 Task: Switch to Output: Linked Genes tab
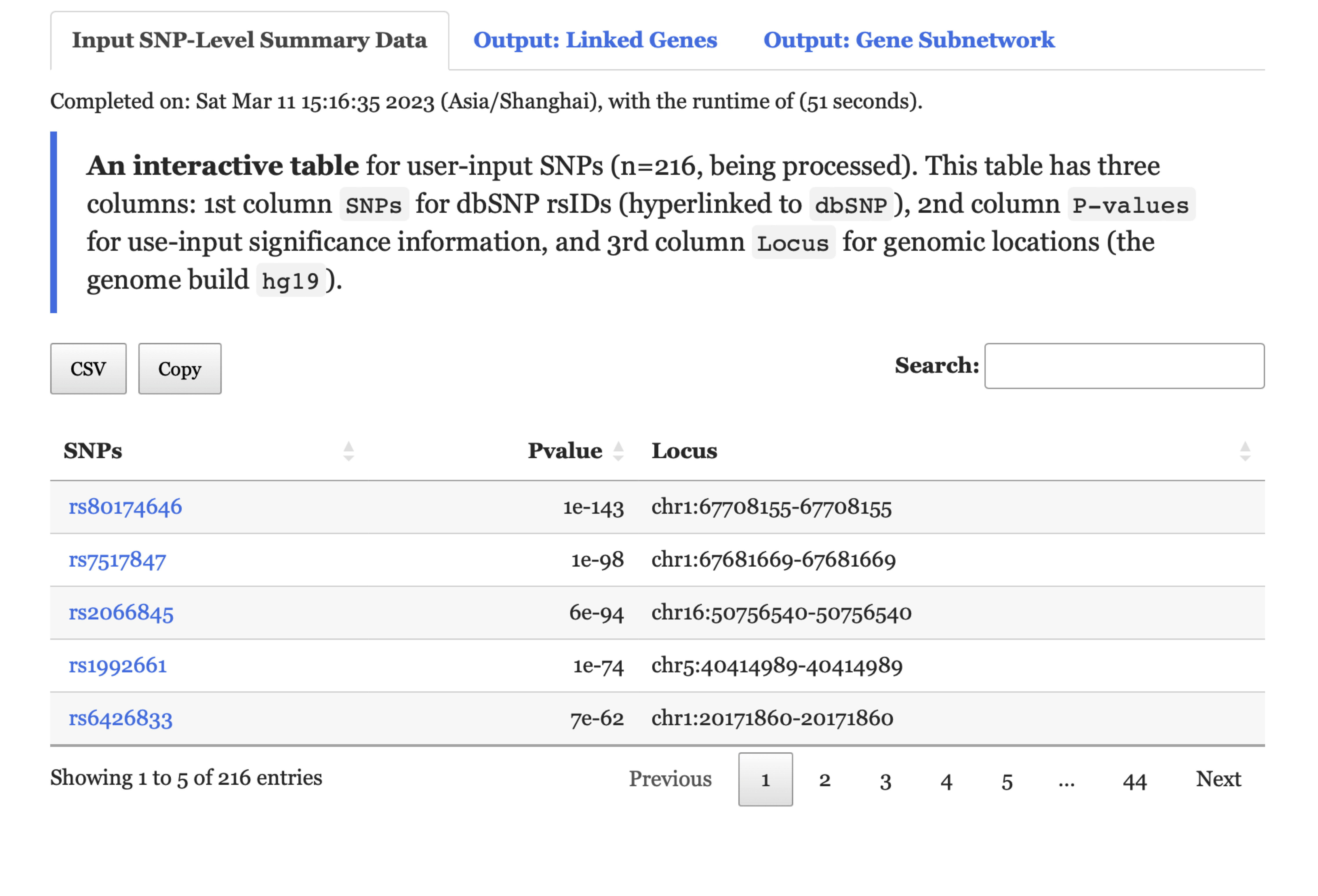[595, 40]
